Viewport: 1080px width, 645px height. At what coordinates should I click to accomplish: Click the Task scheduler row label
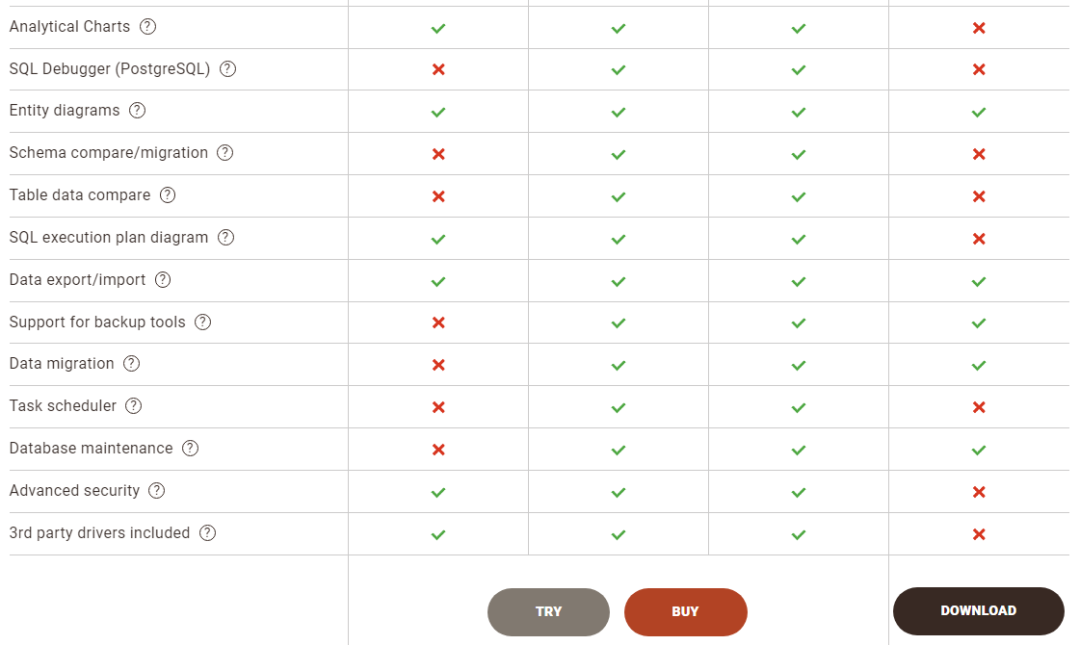pyautogui.click(x=62, y=406)
